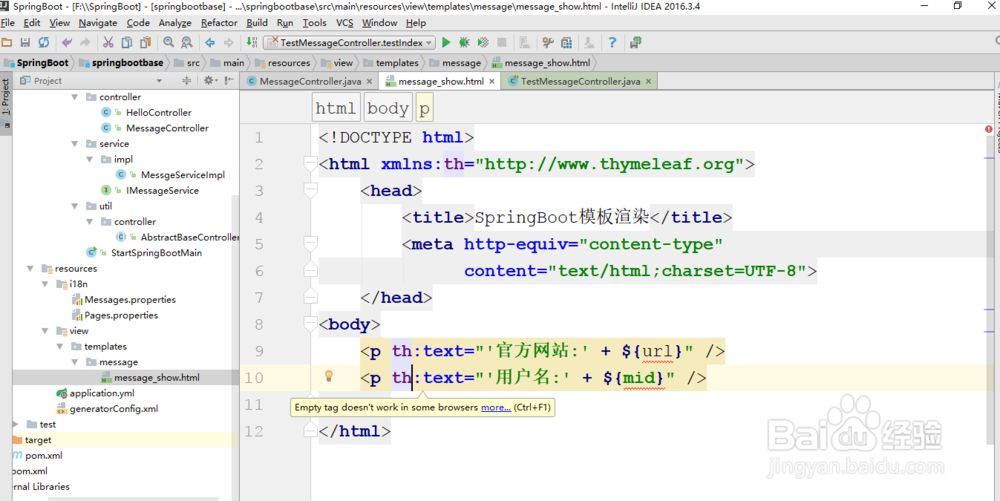Click the last toolbar icon after Help

tap(635, 43)
